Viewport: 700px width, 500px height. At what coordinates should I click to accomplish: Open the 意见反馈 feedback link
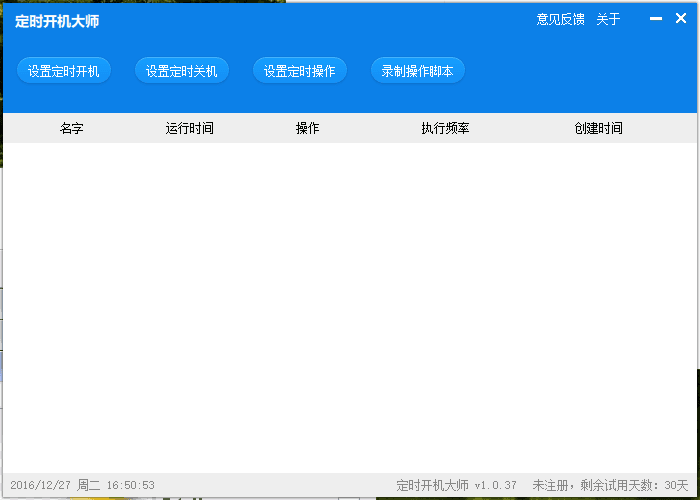560,19
